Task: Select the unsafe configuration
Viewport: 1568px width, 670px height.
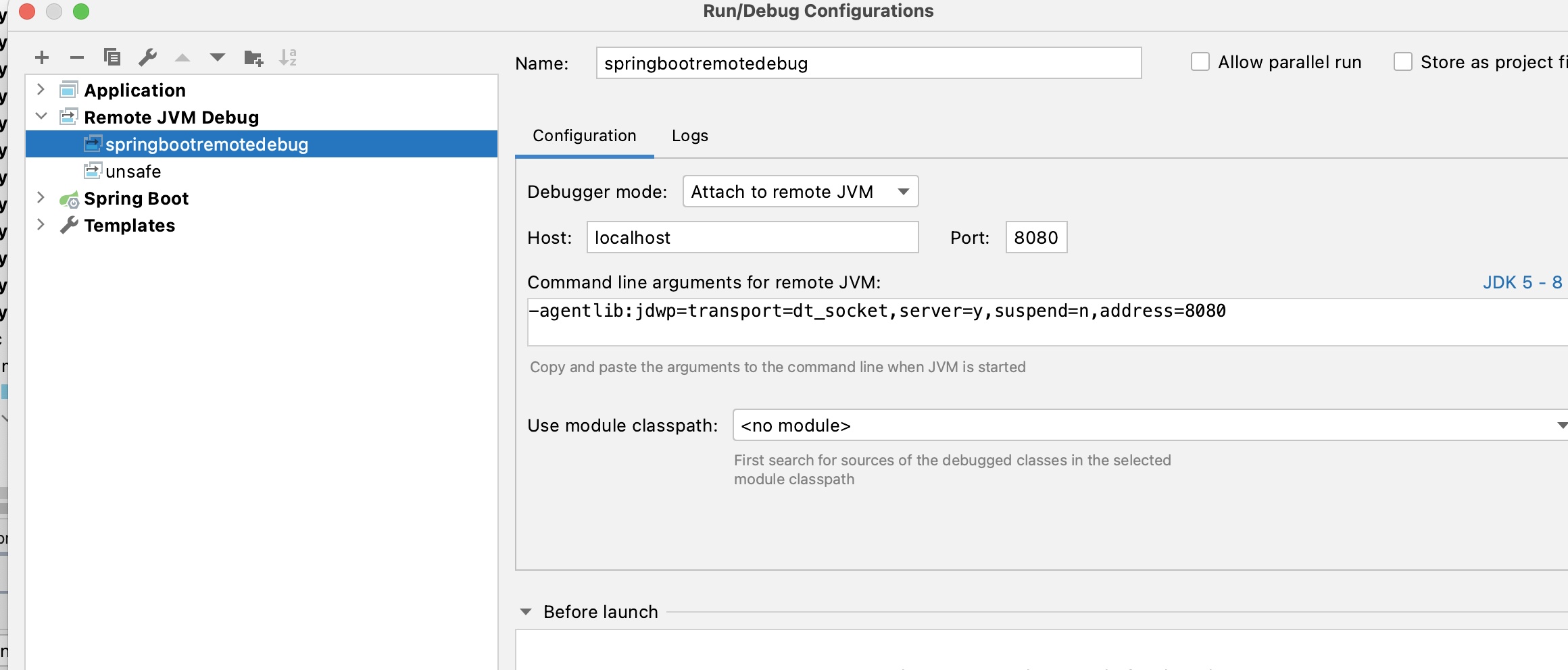Action: click(x=133, y=172)
